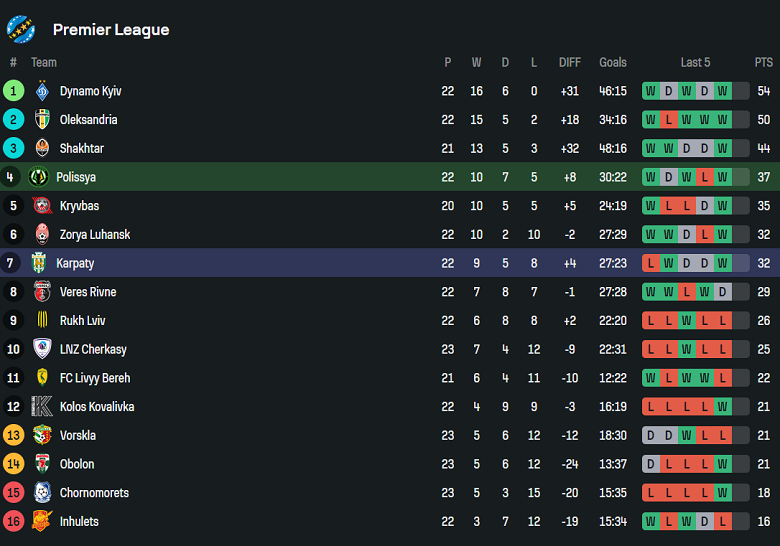Click the Dynamo Kyiv club crest
780x546 pixels.
(42, 91)
